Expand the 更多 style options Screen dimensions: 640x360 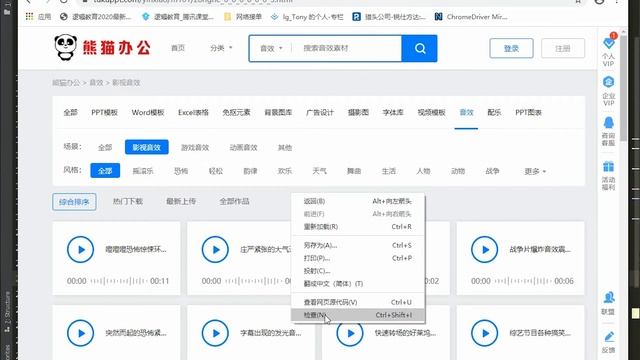pos(535,171)
